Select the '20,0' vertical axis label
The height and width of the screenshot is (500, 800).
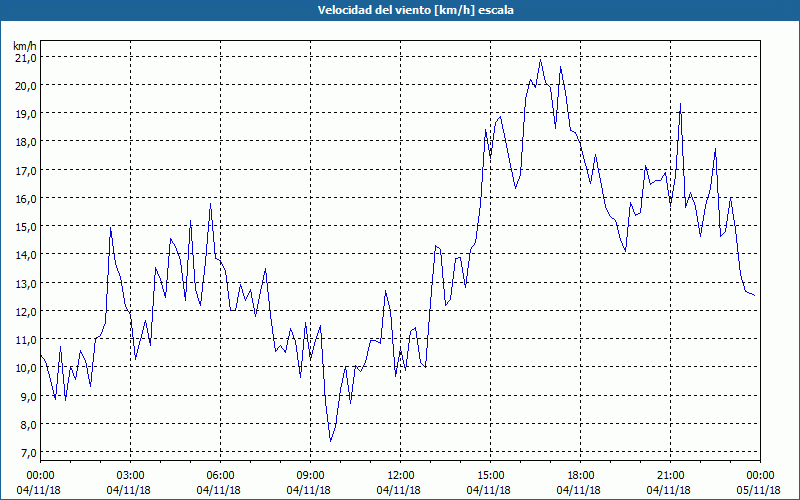click(26, 86)
